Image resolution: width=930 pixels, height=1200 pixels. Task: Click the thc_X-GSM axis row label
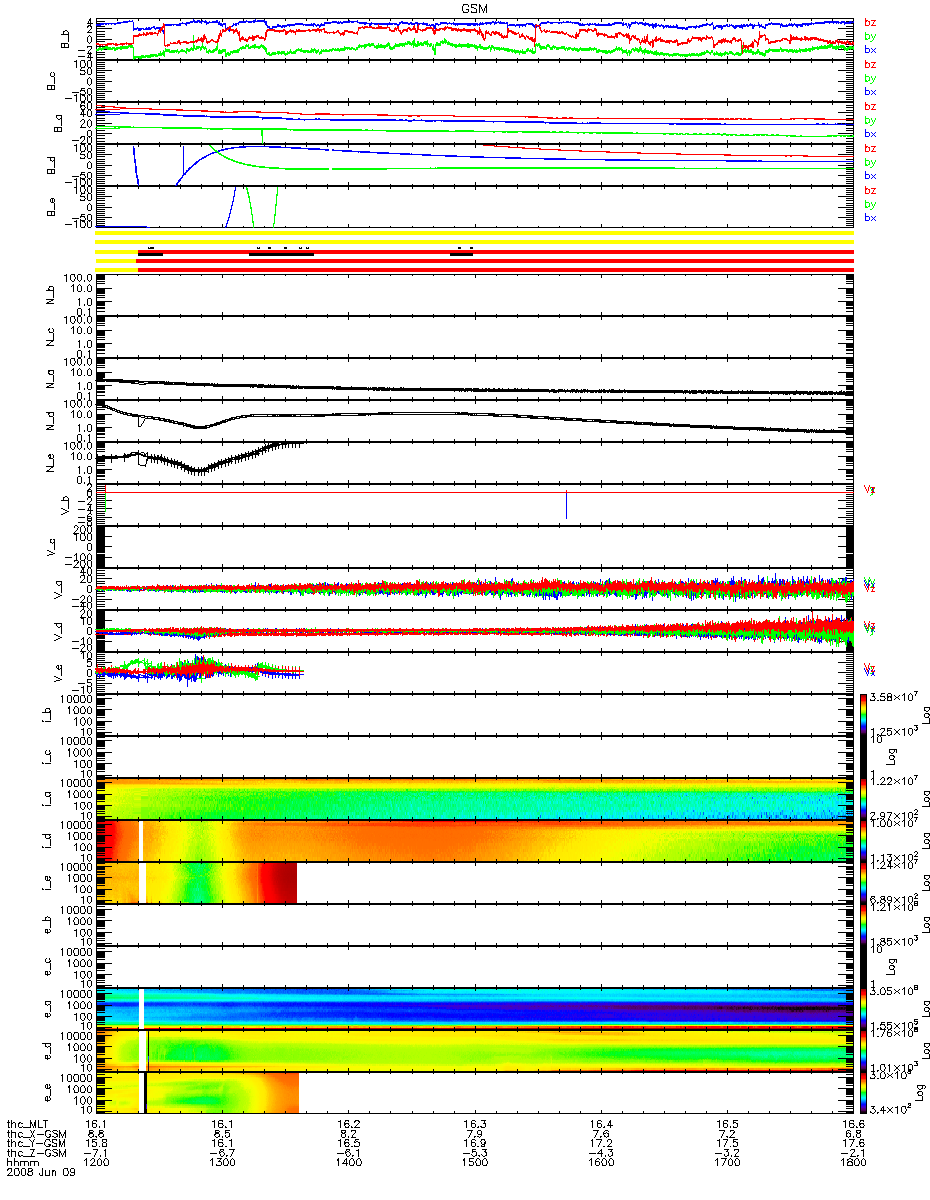click(x=36, y=1133)
